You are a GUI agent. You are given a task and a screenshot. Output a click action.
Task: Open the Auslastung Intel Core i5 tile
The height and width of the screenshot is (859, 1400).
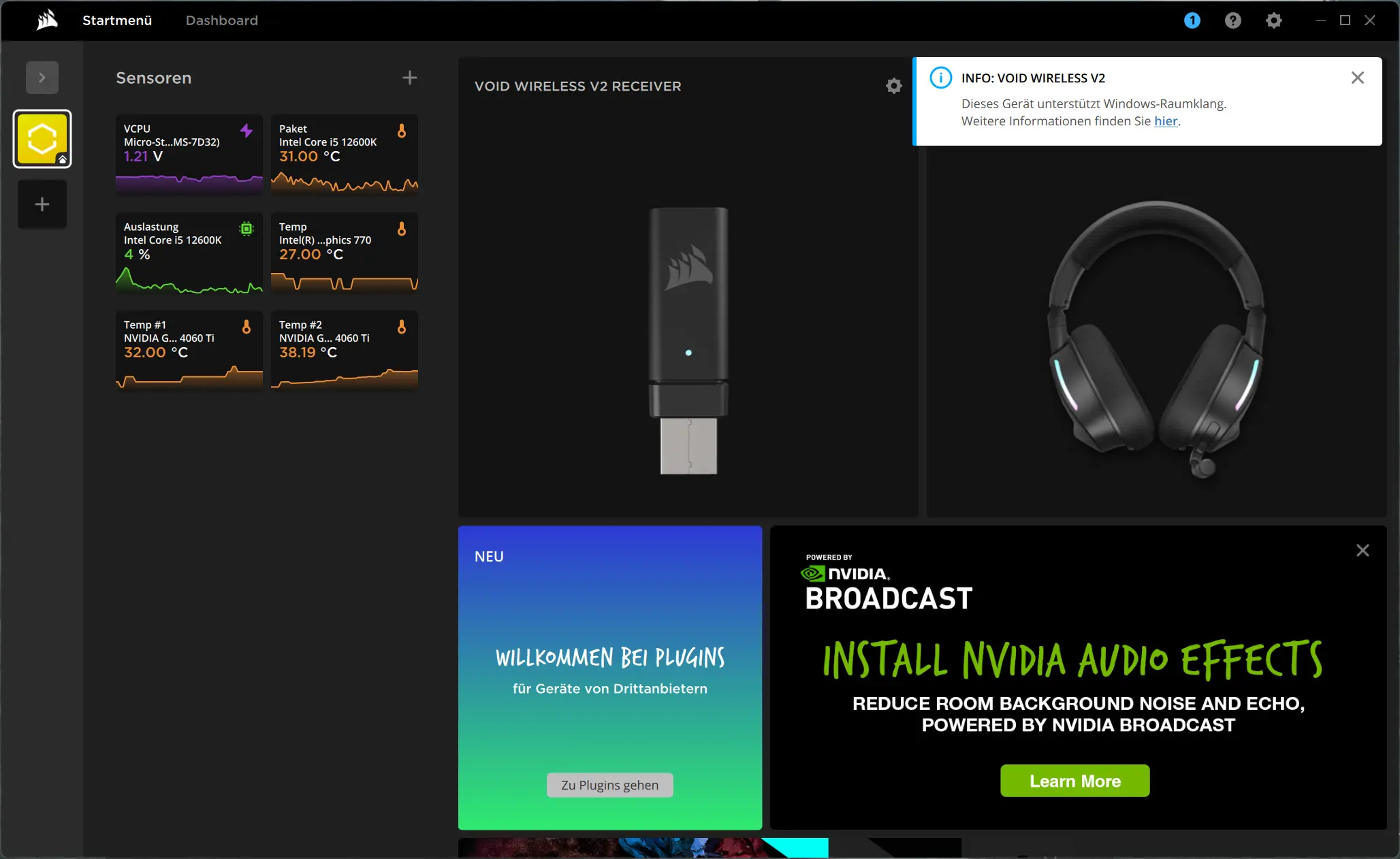click(x=189, y=253)
